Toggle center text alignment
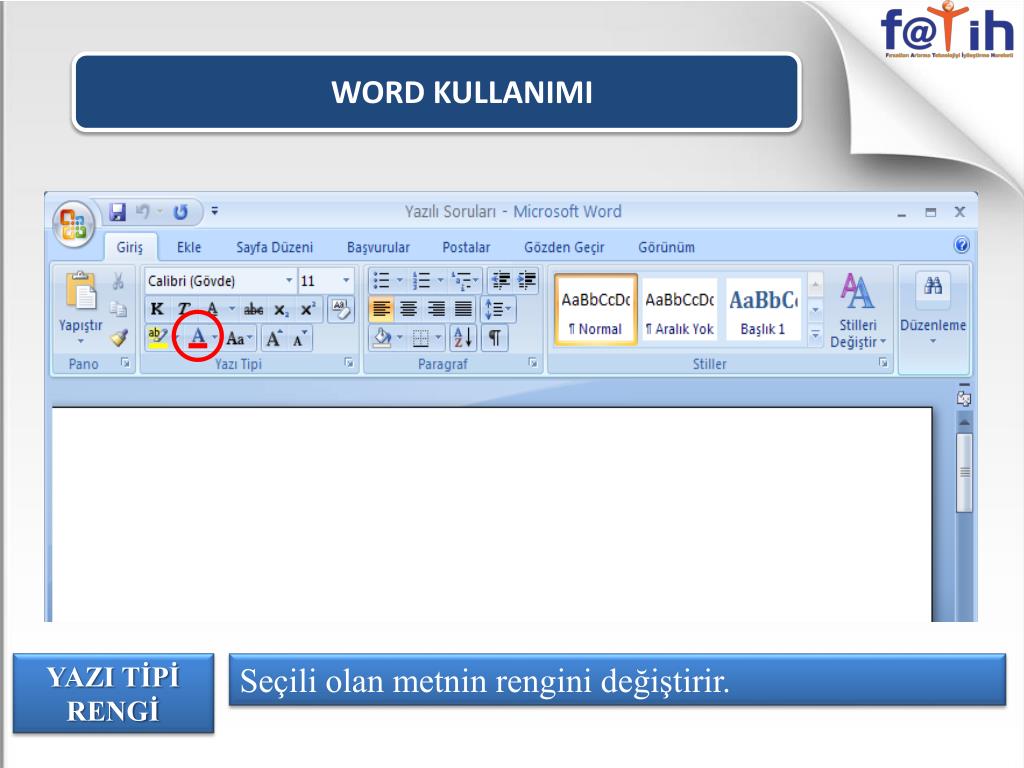The height and width of the screenshot is (768, 1024). (409, 309)
